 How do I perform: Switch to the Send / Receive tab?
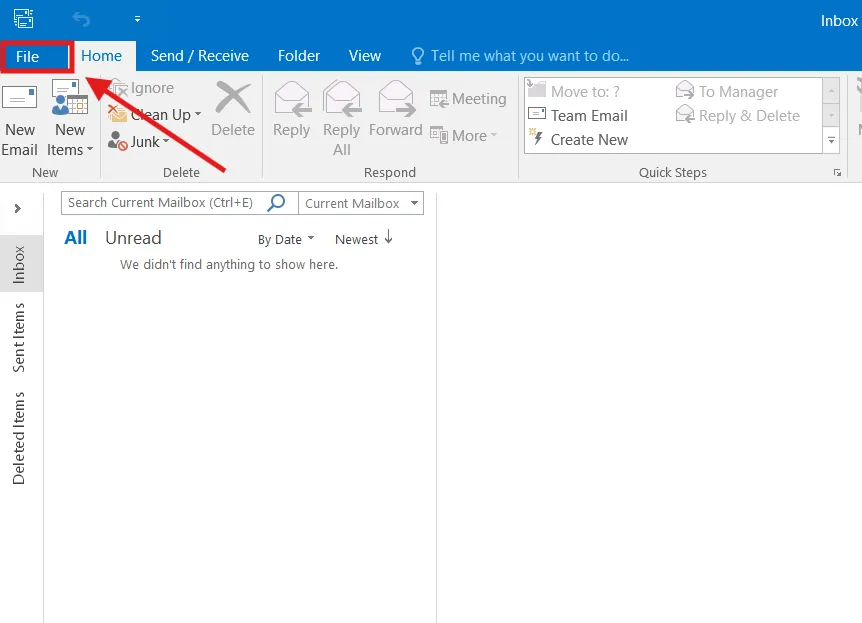tap(200, 56)
